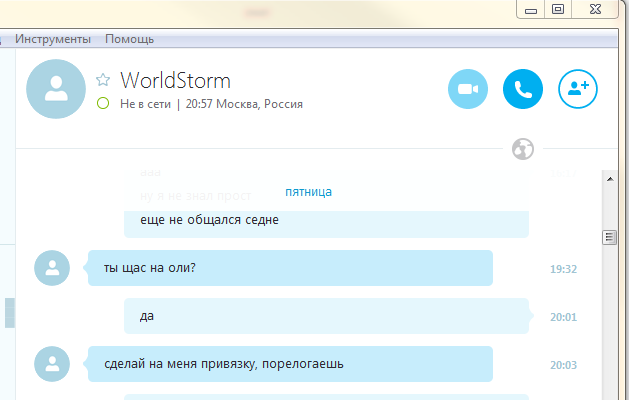Select message "еще не общался седне"
This screenshot has width=629, height=400.
[326, 223]
